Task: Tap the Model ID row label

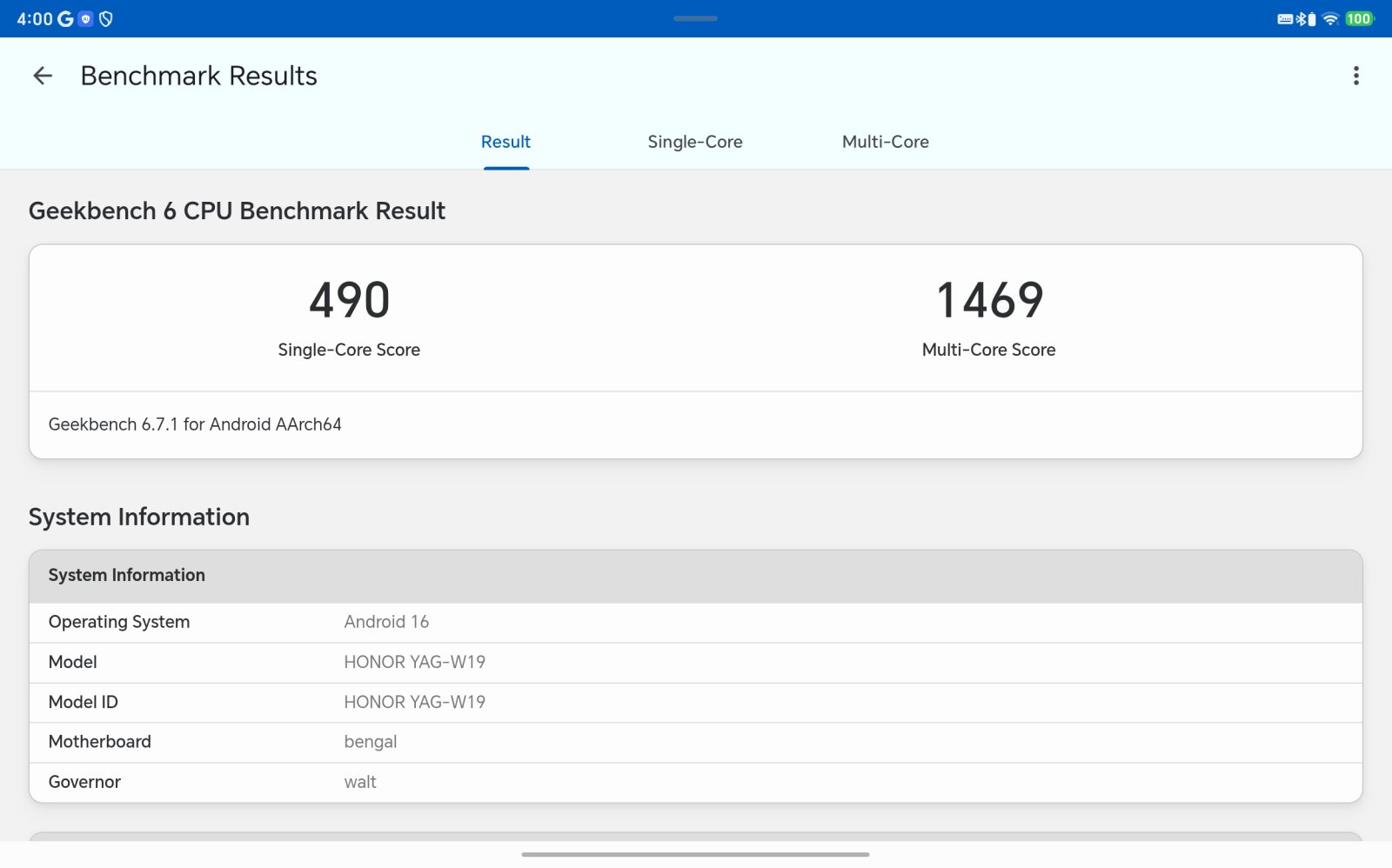Action: click(x=84, y=702)
